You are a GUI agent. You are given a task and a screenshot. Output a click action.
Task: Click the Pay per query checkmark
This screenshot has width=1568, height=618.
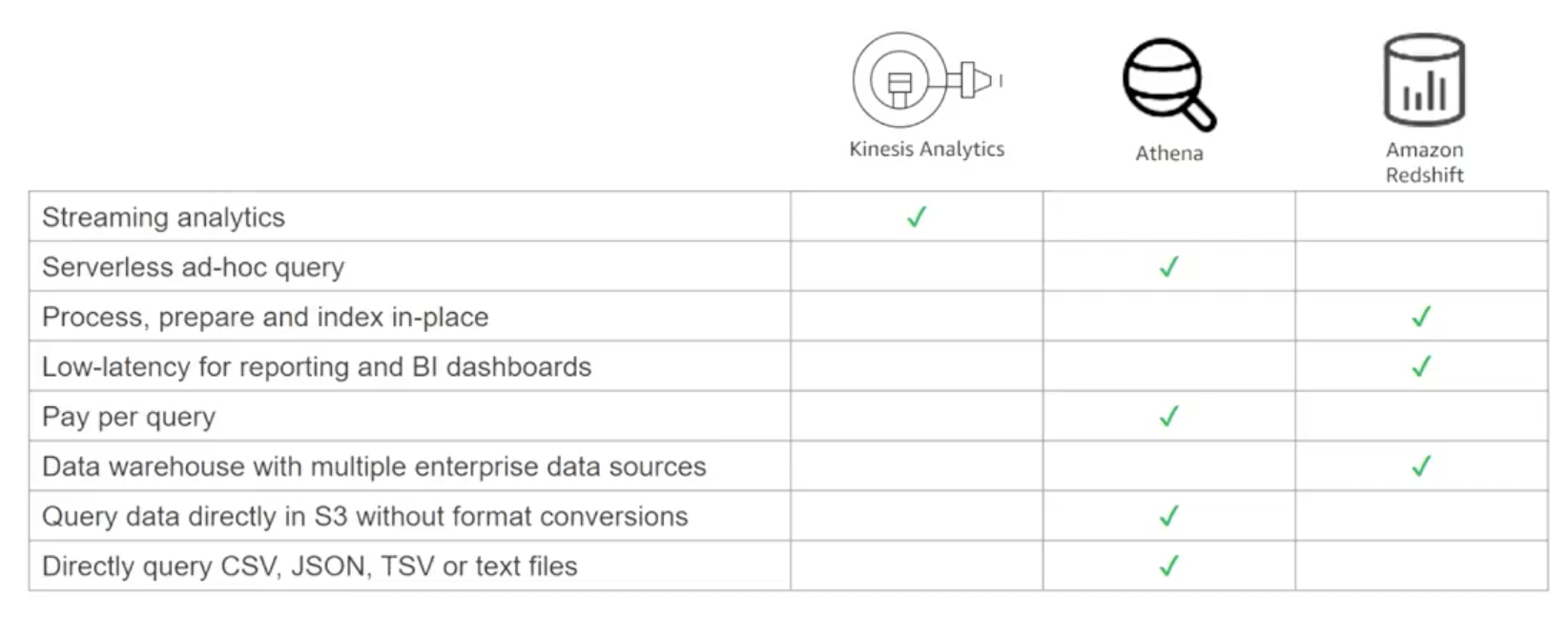[x=1168, y=417]
